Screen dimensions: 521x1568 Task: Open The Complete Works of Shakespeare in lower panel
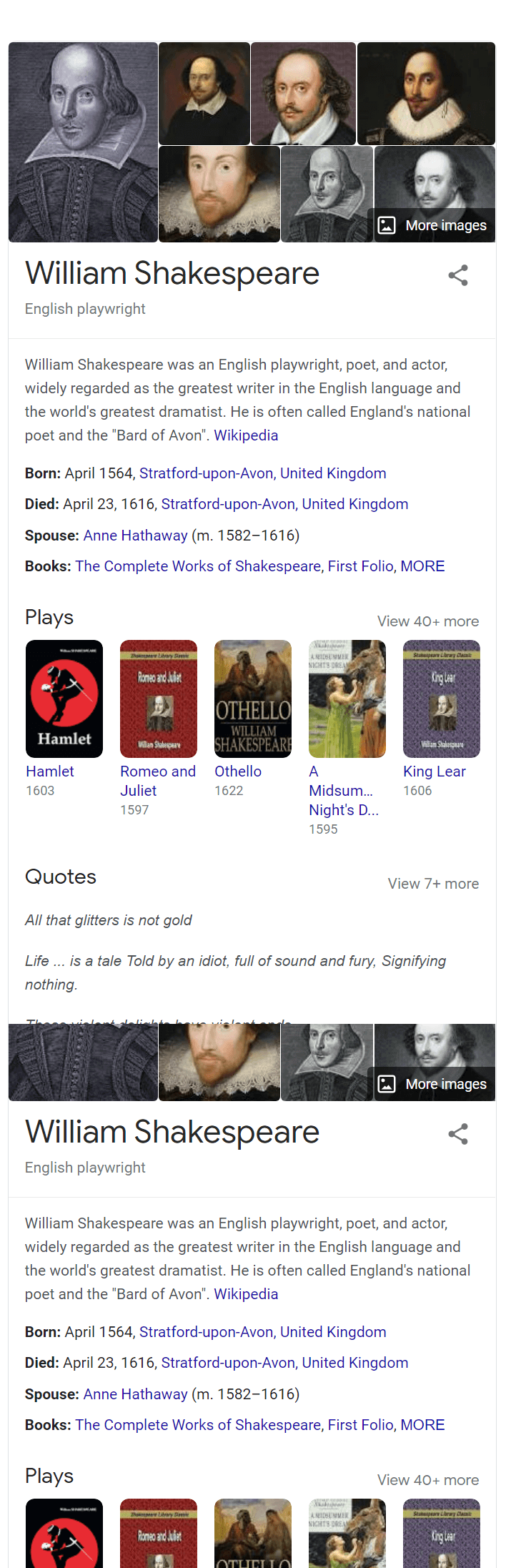point(198,1425)
